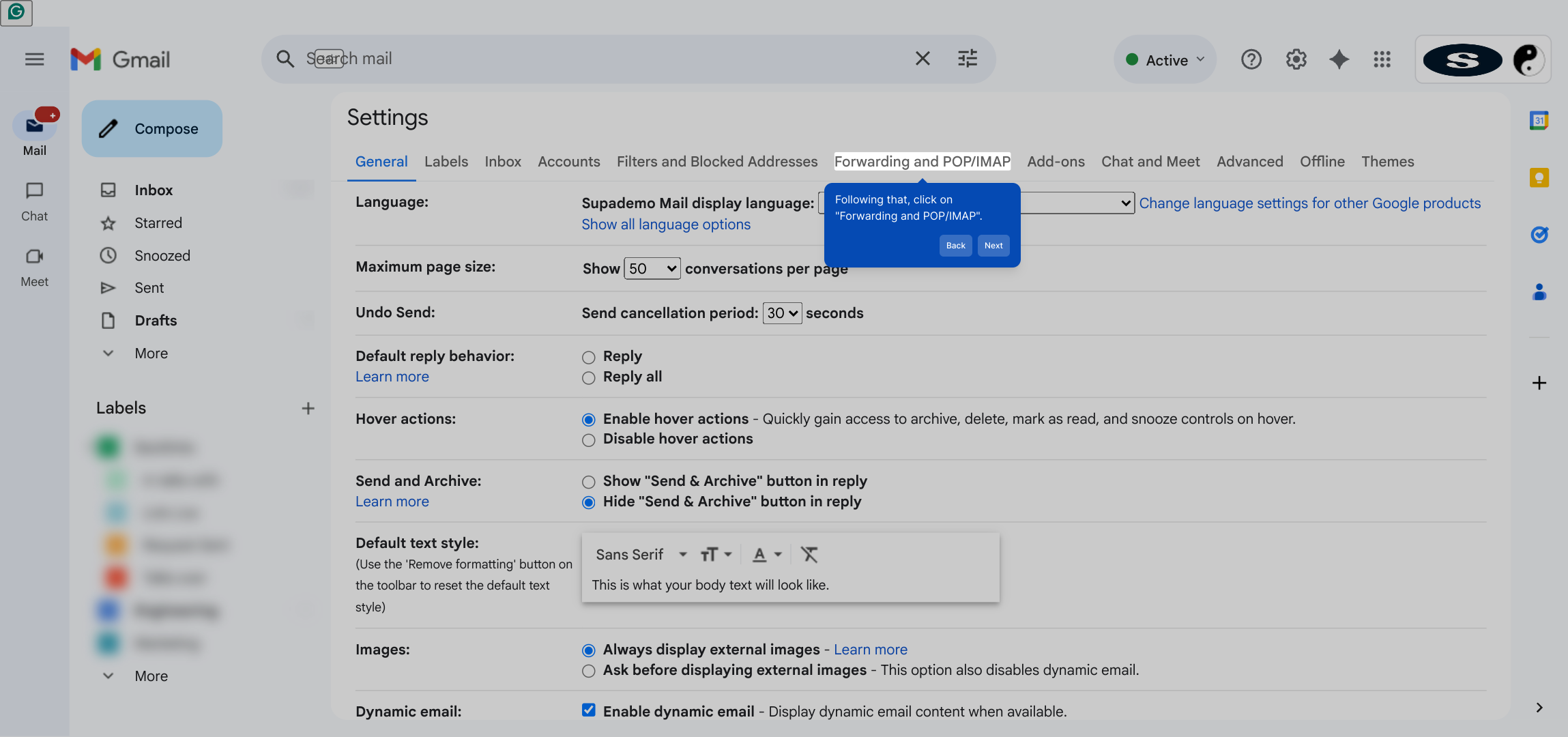Open Chat in the left rail
The width and height of the screenshot is (1568, 737).
[34, 202]
